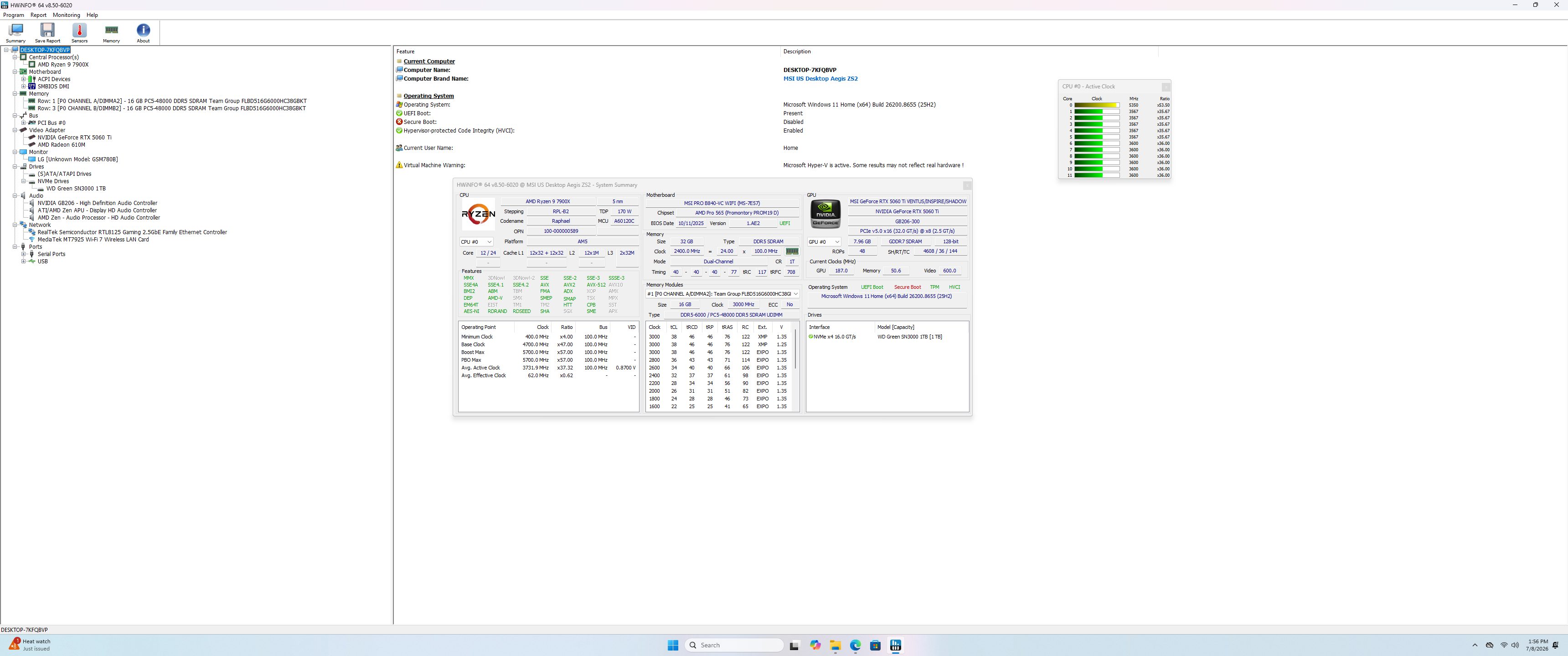Collapse the Audio node in the tree
The image size is (1568, 656).
(x=15, y=196)
